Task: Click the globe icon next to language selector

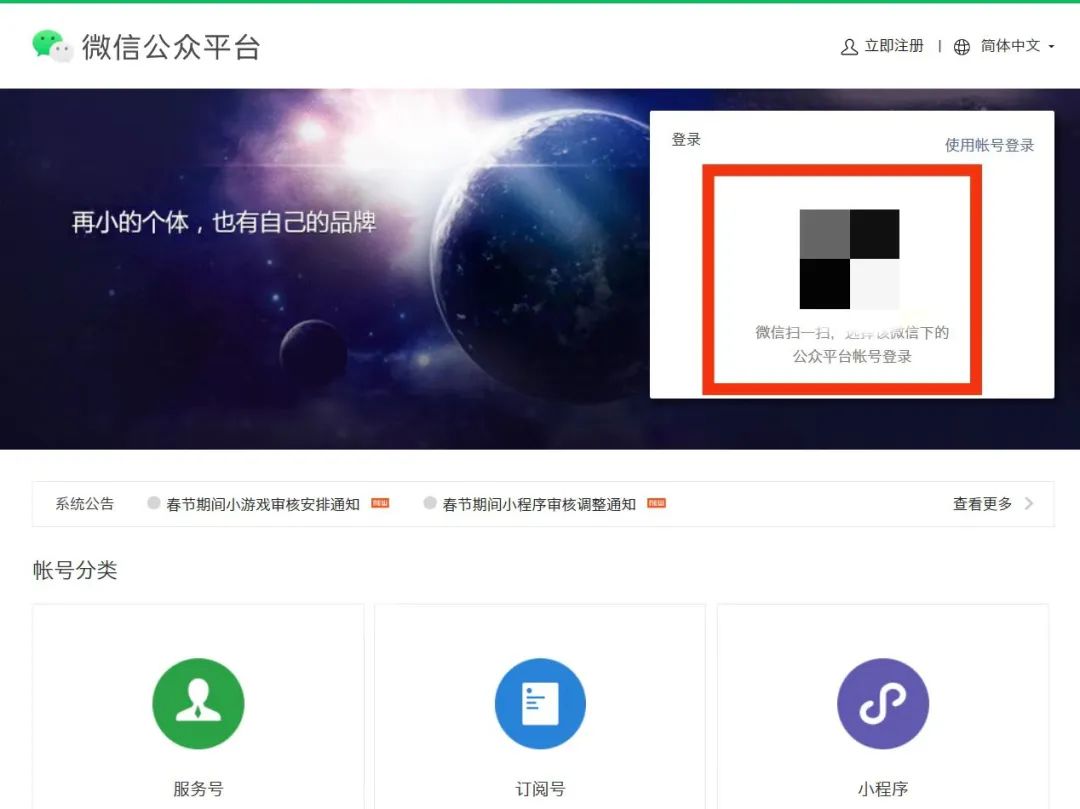Action: 961,46
